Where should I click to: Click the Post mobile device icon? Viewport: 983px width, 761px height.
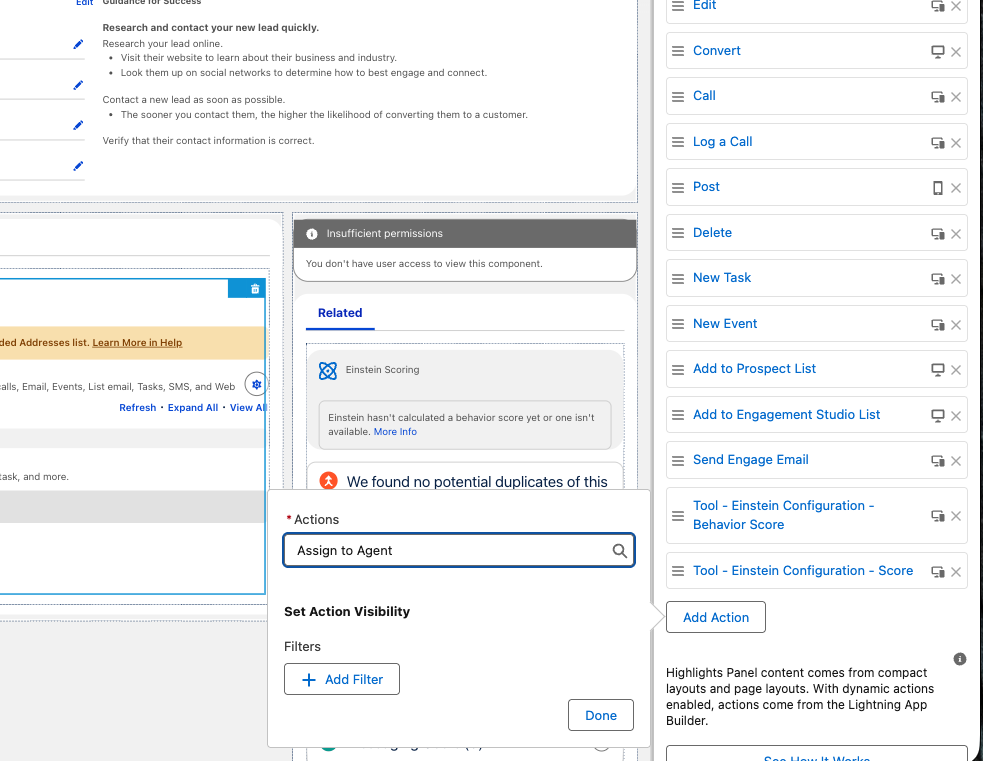(937, 188)
